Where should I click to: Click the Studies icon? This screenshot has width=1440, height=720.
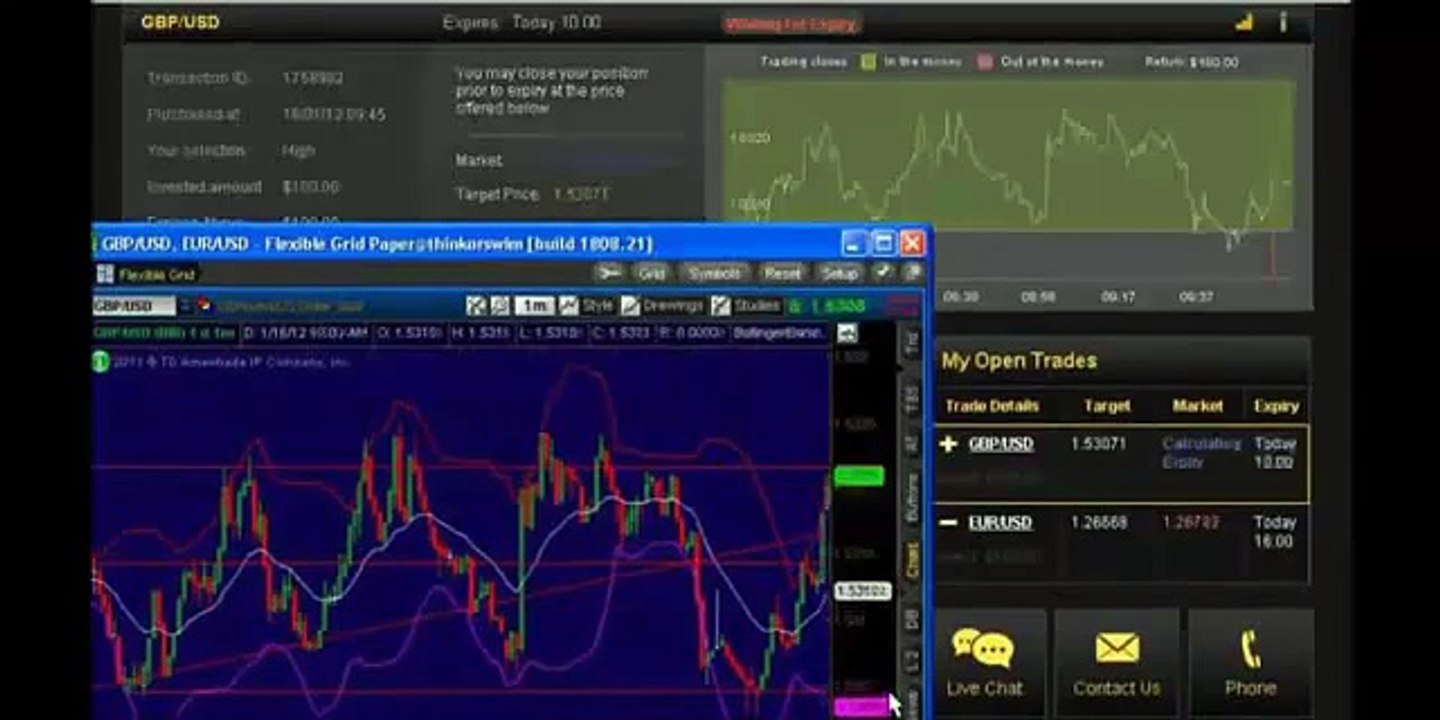(720, 305)
